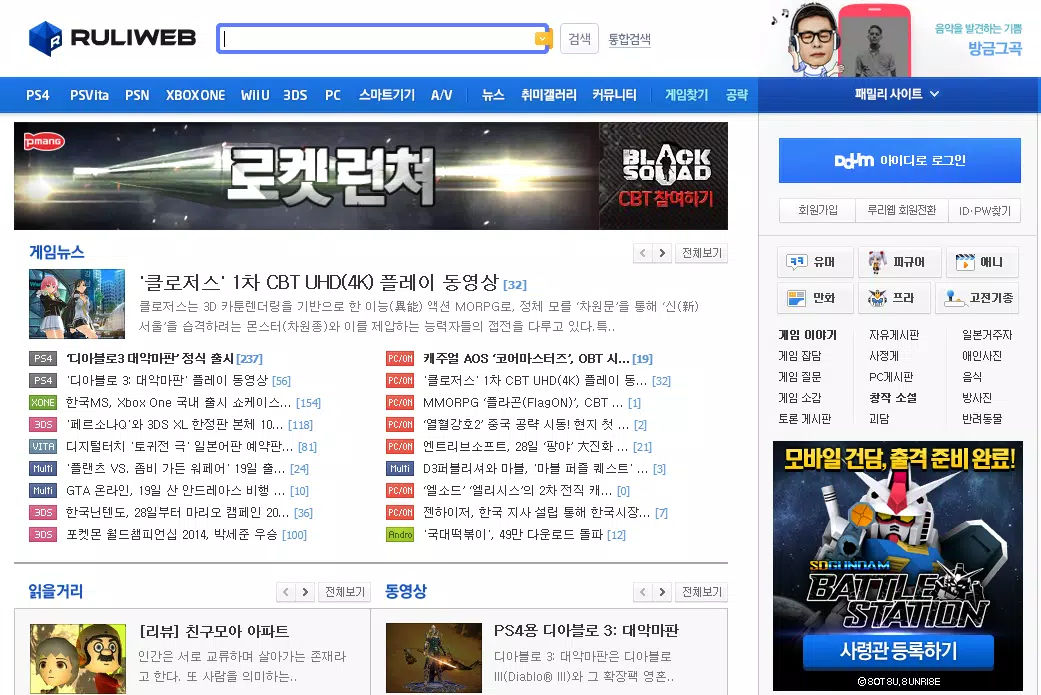Viewport: 1041px width, 695px height.
Task: Open the '클로저스' 1차 CBT UHD(4K) headline
Action: click(x=319, y=283)
